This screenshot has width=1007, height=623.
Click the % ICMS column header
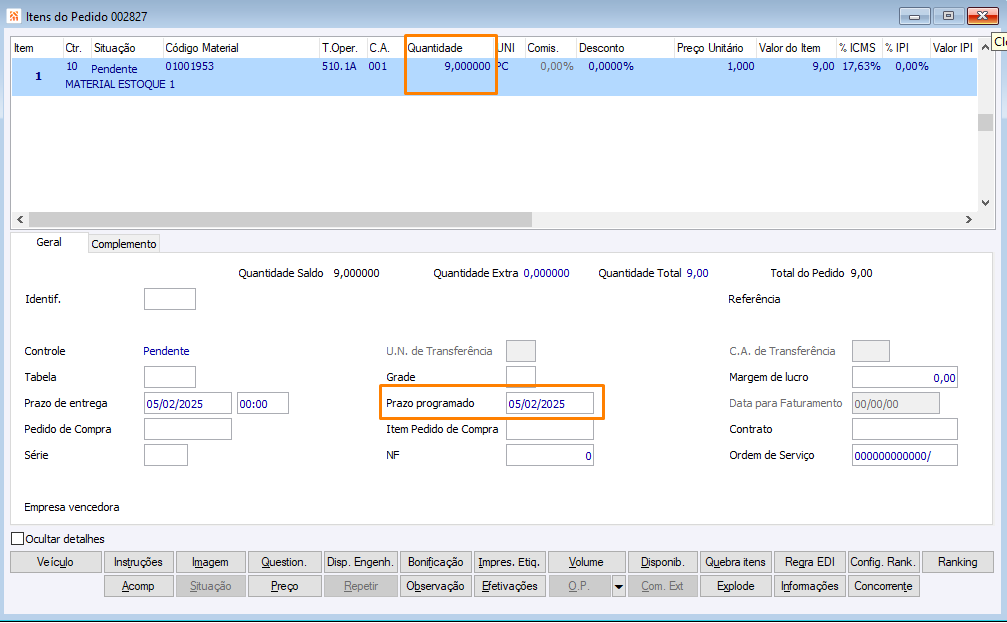tap(859, 48)
